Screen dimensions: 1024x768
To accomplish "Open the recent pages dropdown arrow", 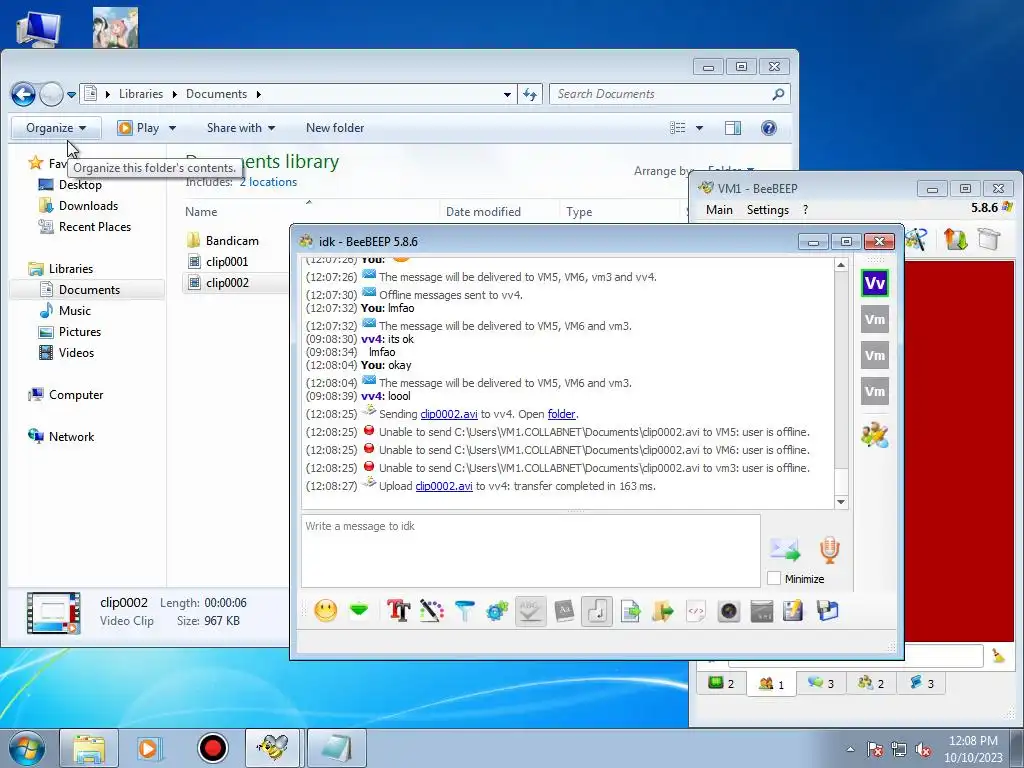I will pos(71,95).
